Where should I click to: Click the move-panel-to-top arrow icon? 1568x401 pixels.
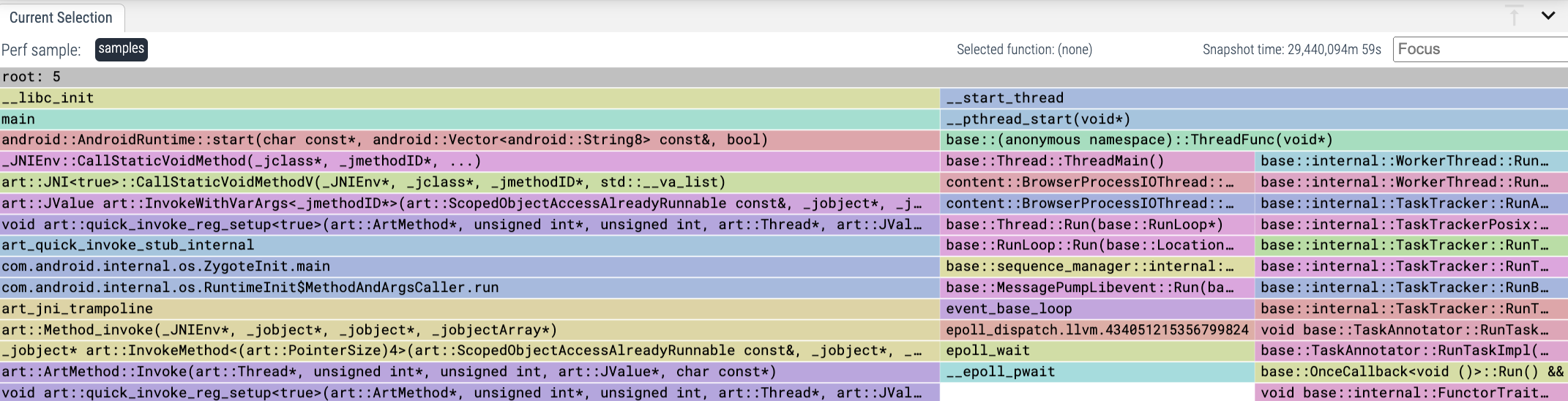click(1514, 15)
